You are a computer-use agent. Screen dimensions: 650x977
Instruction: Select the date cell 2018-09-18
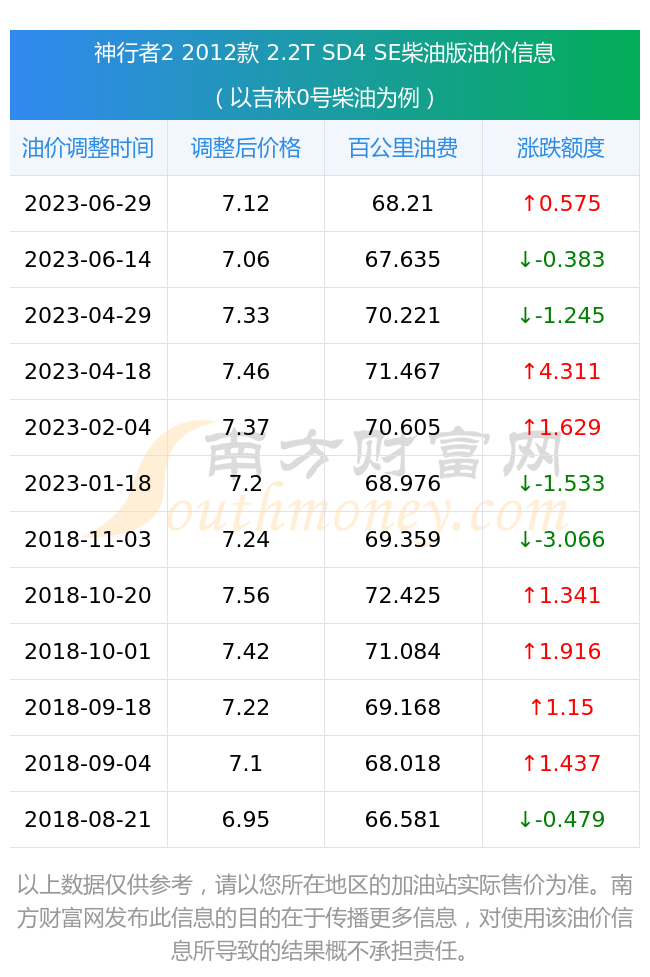click(x=88, y=708)
